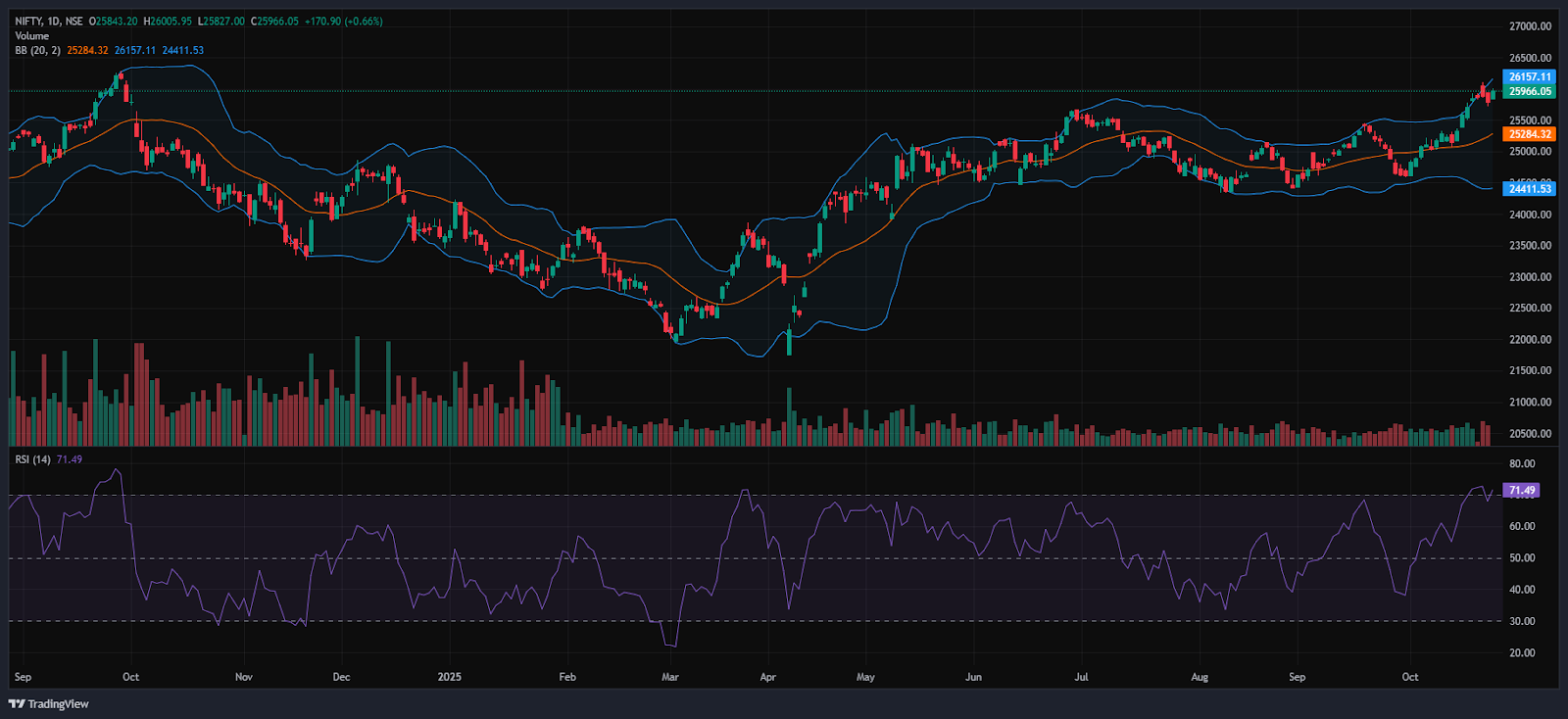Screen dimensions: 1568x719
Task: Click the close value C25966.05 in legend
Action: pos(274,21)
